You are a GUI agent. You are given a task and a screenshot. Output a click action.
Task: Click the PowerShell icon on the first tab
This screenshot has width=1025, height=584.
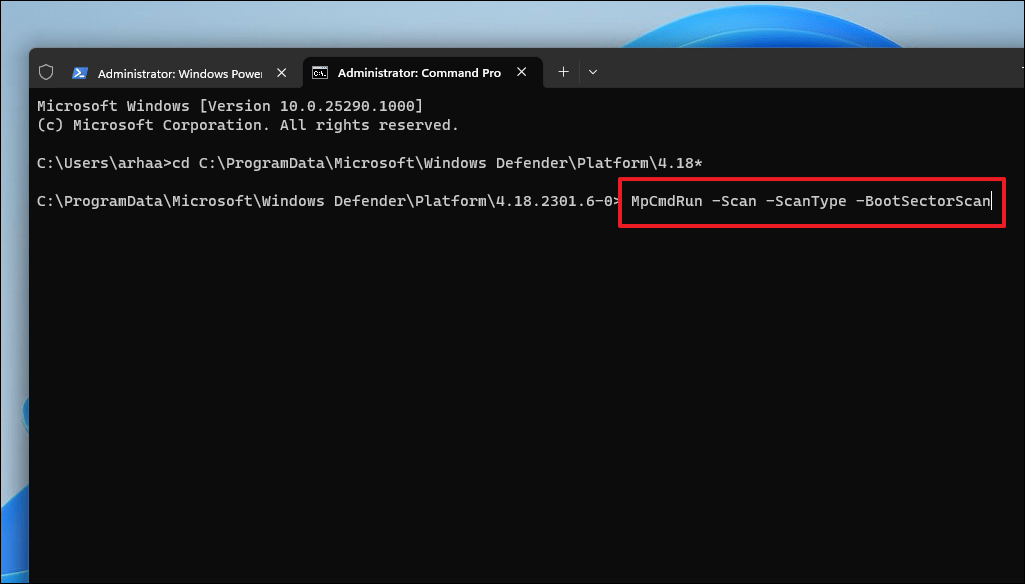pos(79,72)
